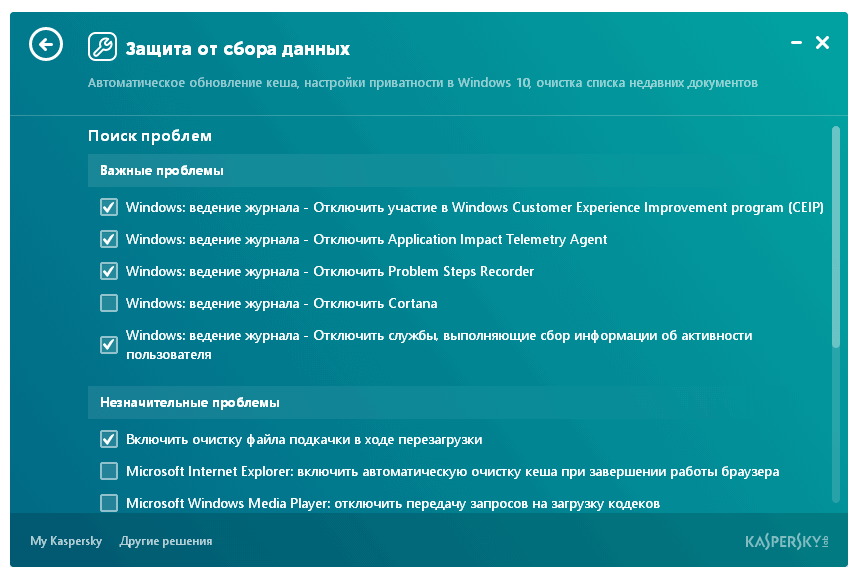
Task: Click the back arrow button
Action: [46, 44]
